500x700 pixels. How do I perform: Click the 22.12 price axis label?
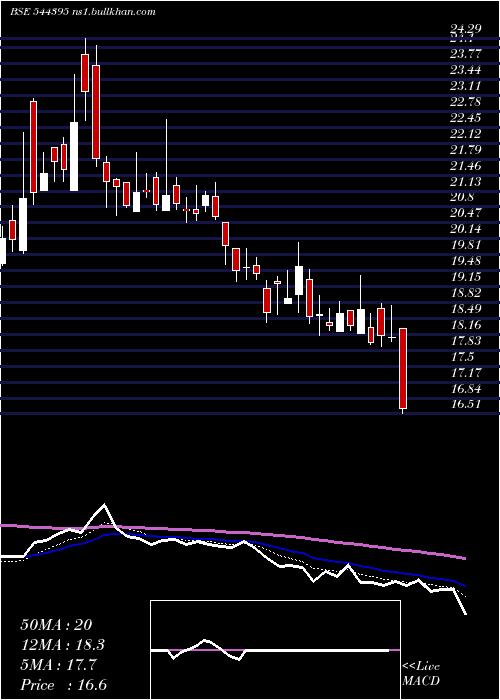point(466,133)
